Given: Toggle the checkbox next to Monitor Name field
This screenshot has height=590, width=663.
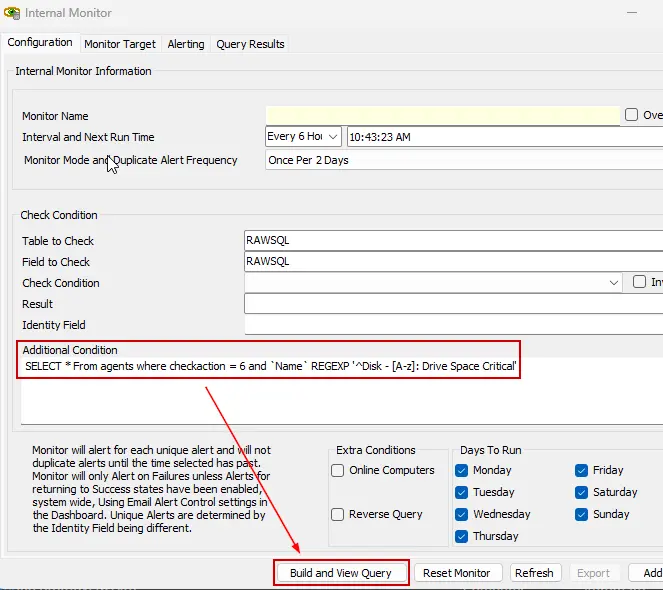Looking at the screenshot, I should [631, 115].
